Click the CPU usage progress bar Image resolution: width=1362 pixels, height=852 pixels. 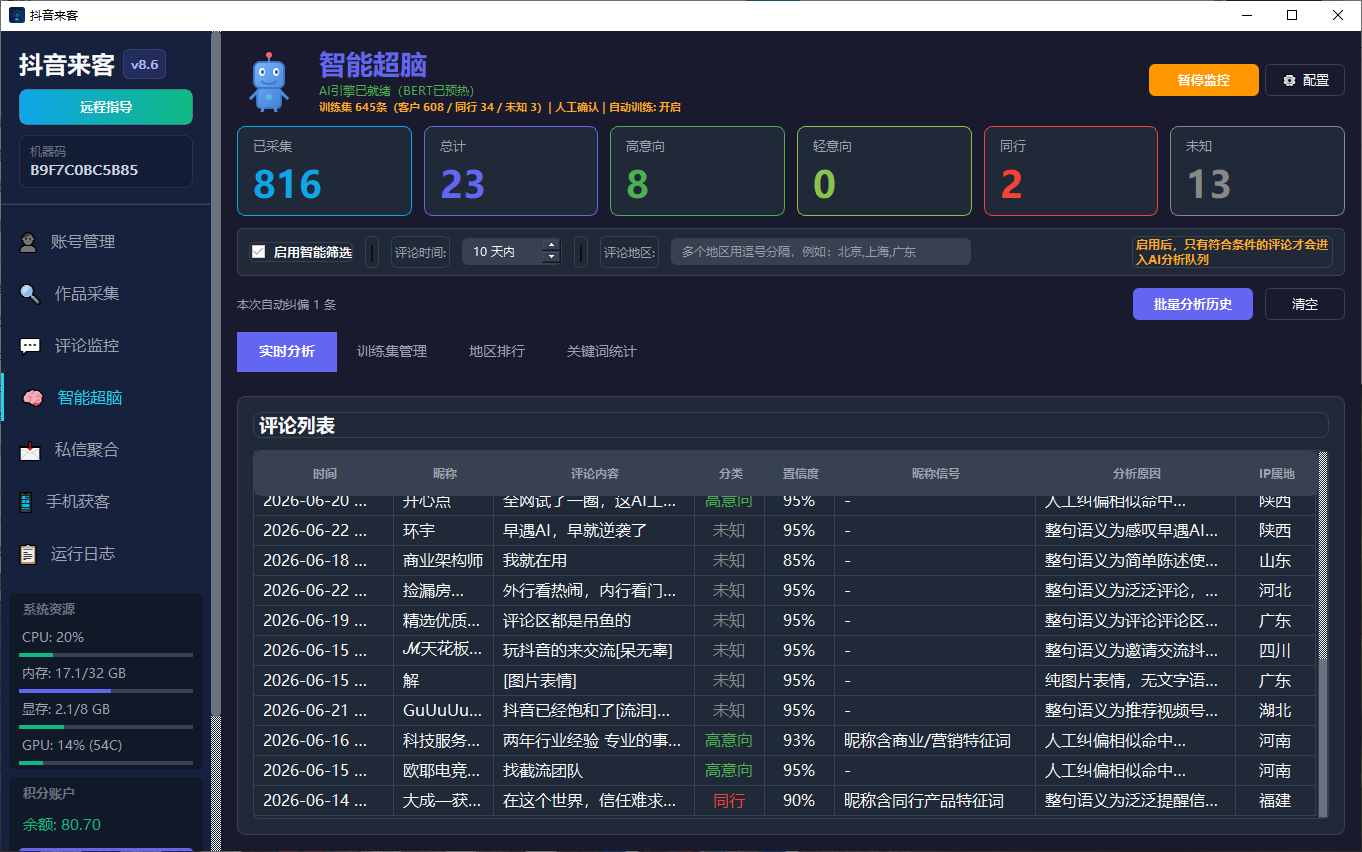click(106, 655)
